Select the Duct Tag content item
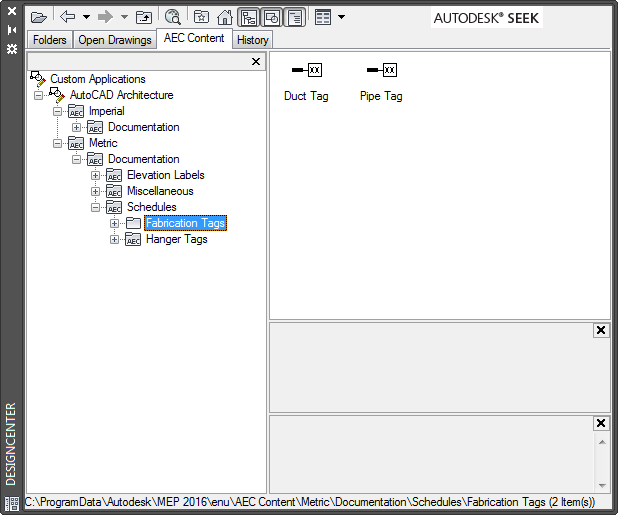The width and height of the screenshot is (618, 515). tap(306, 82)
